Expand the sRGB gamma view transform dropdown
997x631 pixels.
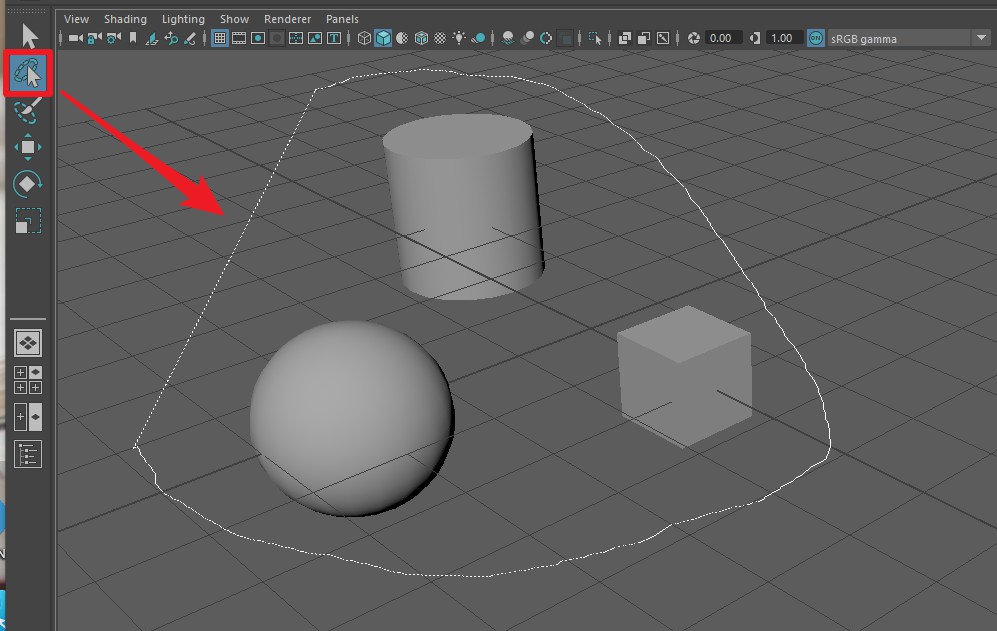point(980,38)
